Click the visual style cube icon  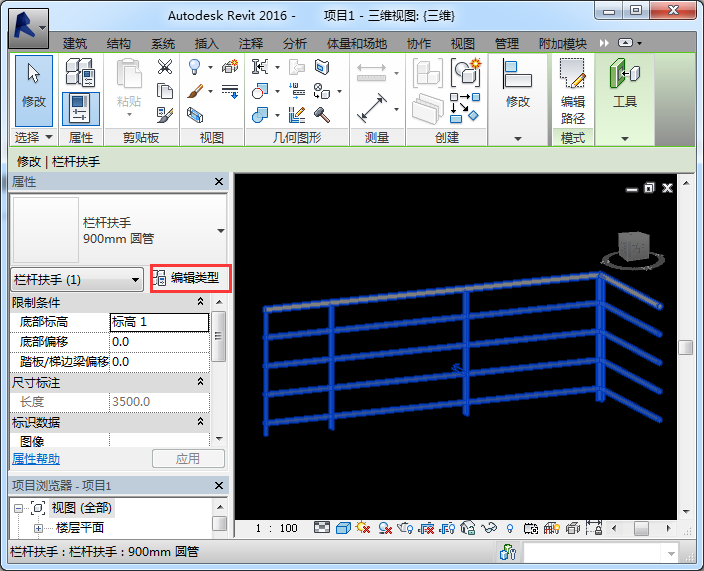343,528
